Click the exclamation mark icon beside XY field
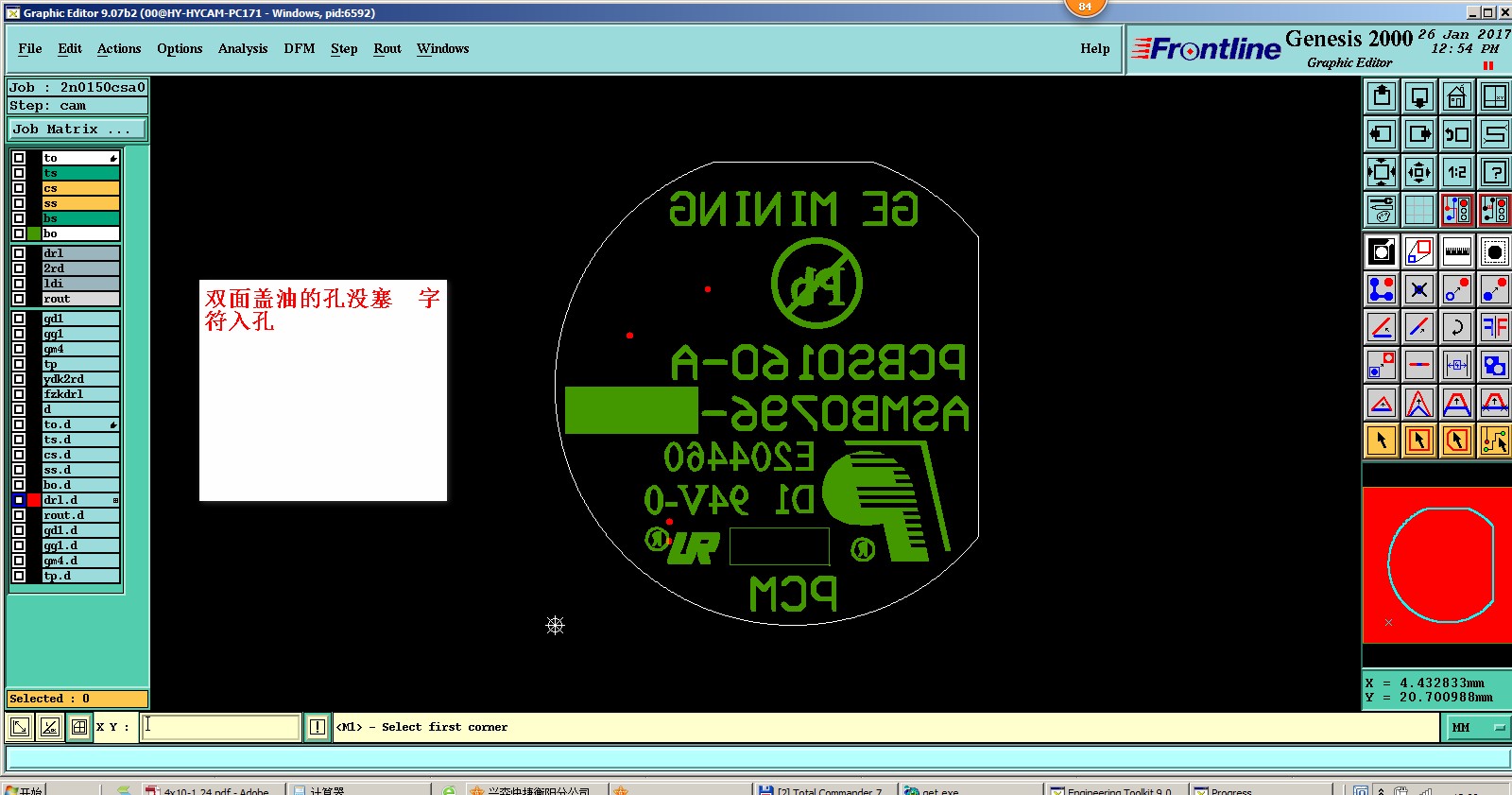Viewport: 1512px width, 795px height. point(318,727)
